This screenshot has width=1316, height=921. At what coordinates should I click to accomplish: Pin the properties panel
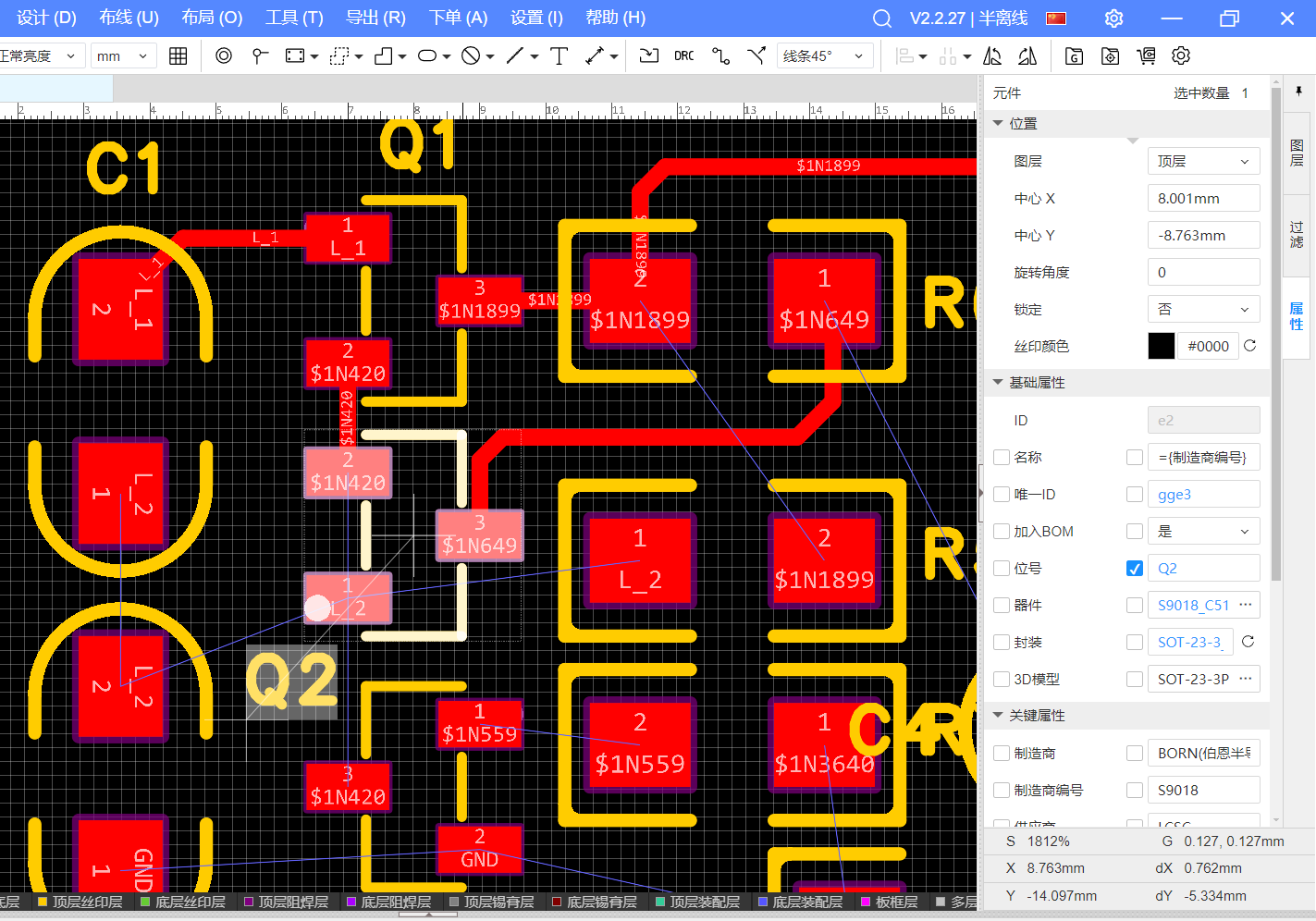[1298, 92]
